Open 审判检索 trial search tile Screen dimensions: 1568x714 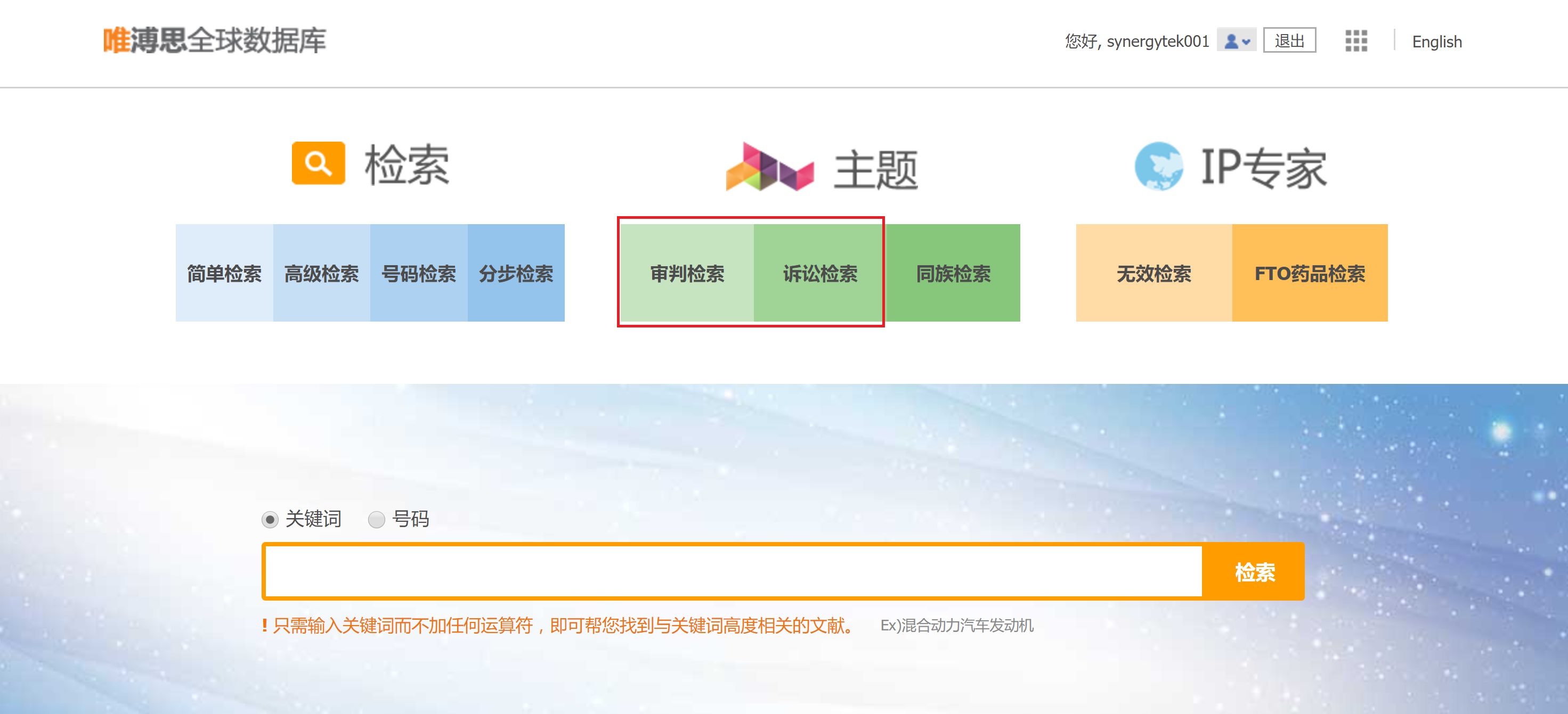[687, 273]
